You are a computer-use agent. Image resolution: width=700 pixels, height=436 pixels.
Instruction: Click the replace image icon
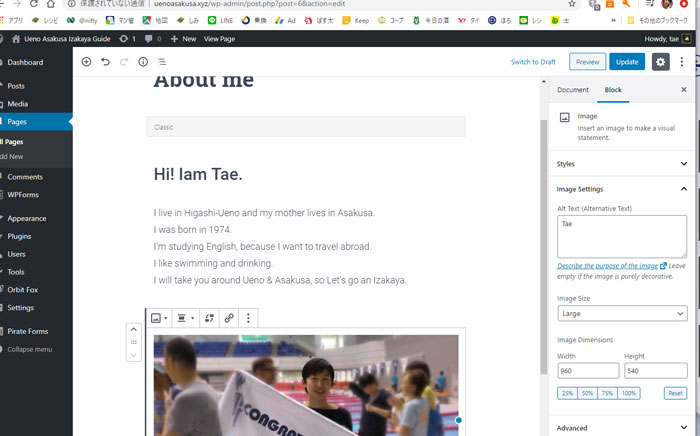(x=209, y=318)
